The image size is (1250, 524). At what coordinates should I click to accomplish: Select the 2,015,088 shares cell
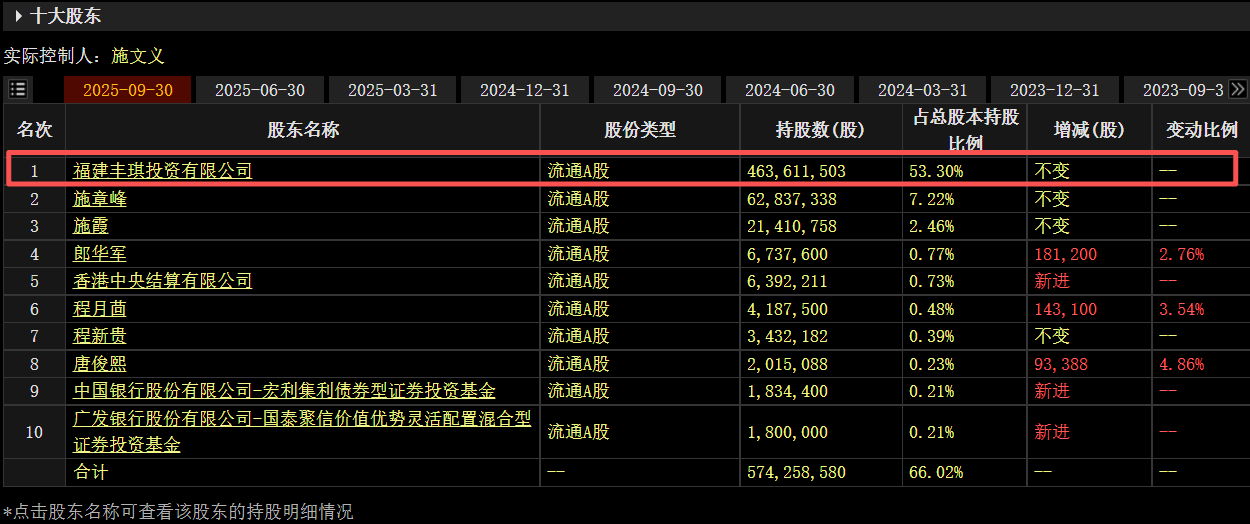788,364
